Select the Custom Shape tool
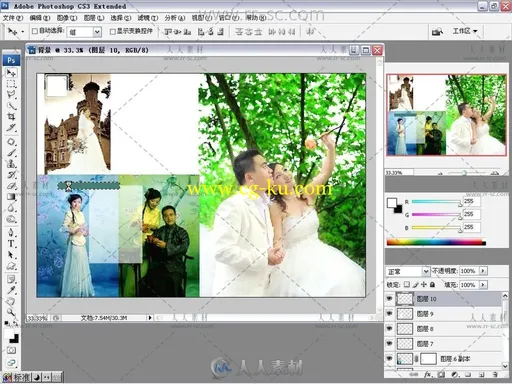This screenshot has height=384, width=512. (x=11, y=266)
